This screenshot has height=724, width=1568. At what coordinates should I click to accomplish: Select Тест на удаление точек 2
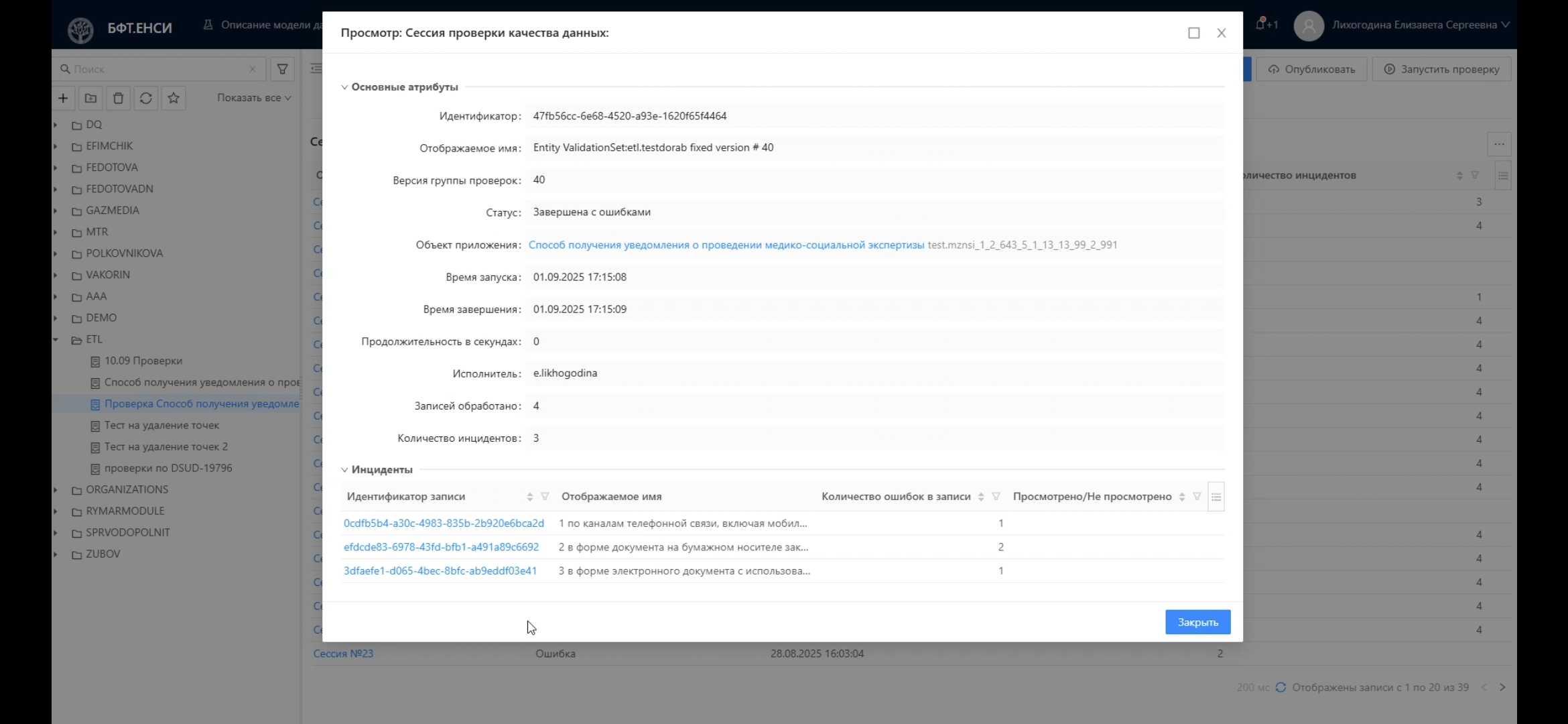(166, 446)
